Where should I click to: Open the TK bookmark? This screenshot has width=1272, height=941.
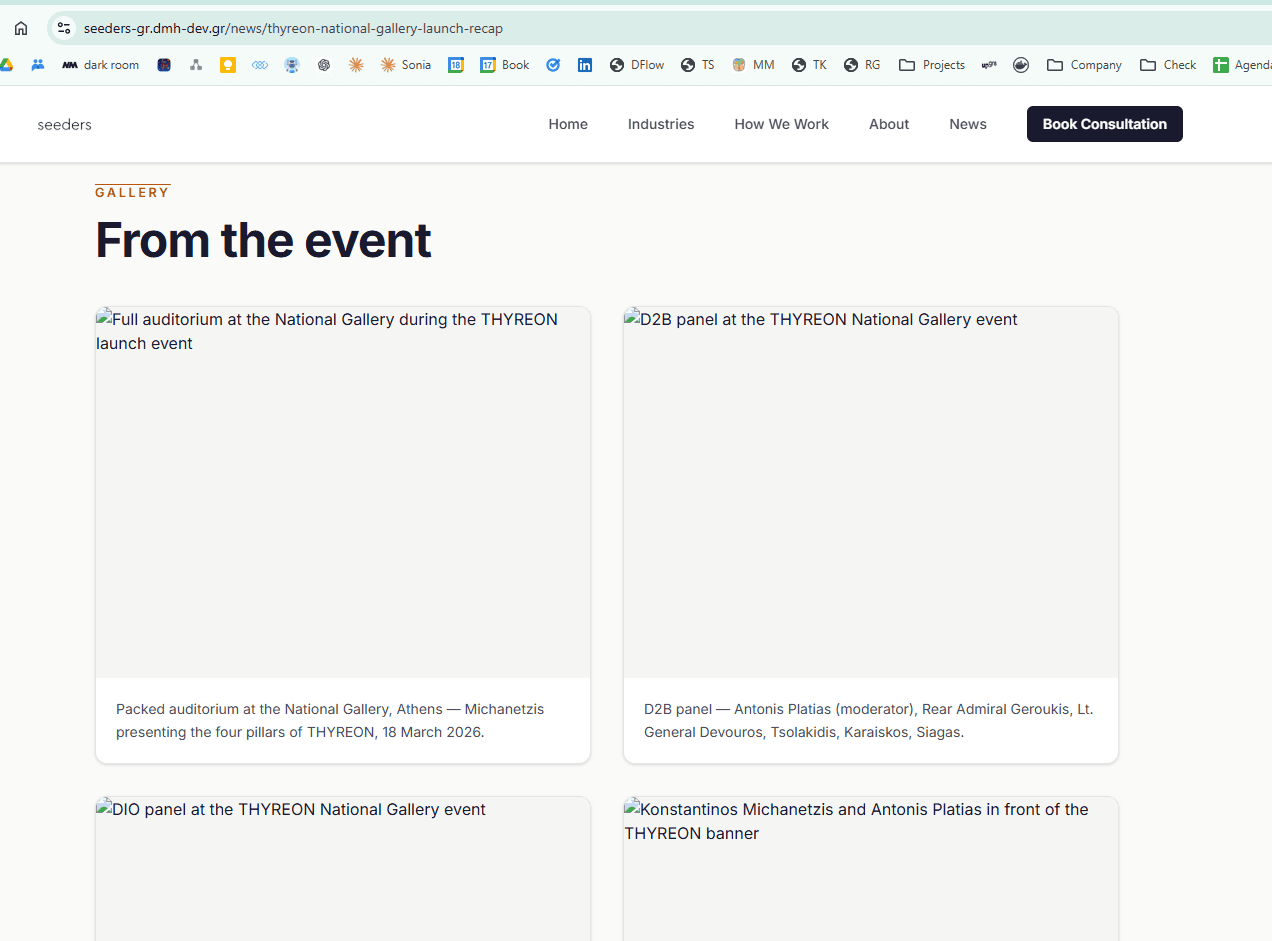(809, 65)
